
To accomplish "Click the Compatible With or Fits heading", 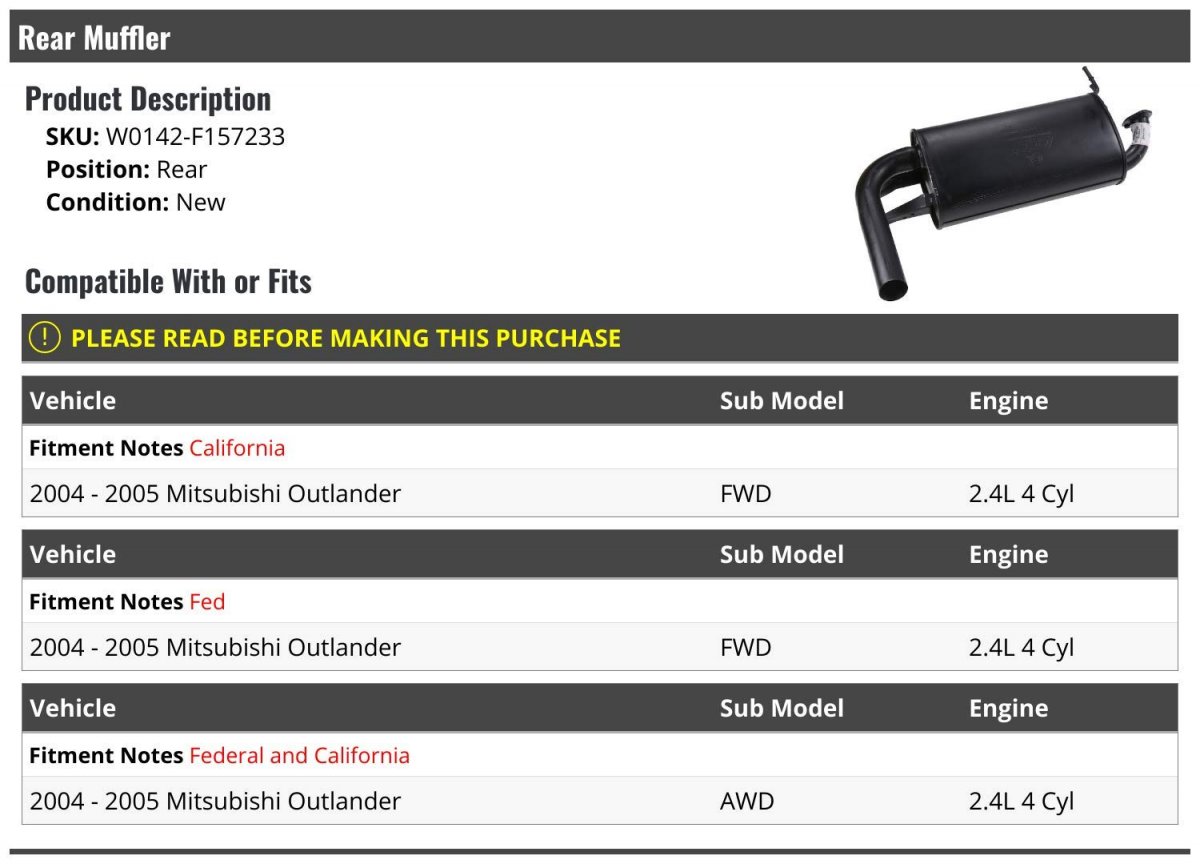I will pos(168,282).
